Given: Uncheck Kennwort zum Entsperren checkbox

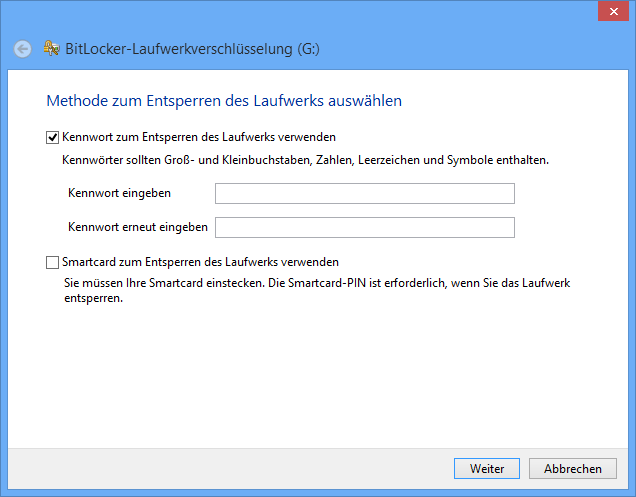Looking at the screenshot, I should coord(52,138).
